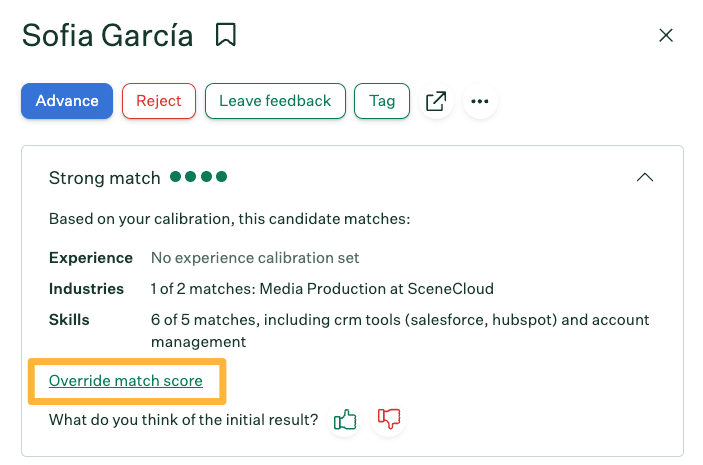Bookmark candidate Sofia García

(226, 35)
